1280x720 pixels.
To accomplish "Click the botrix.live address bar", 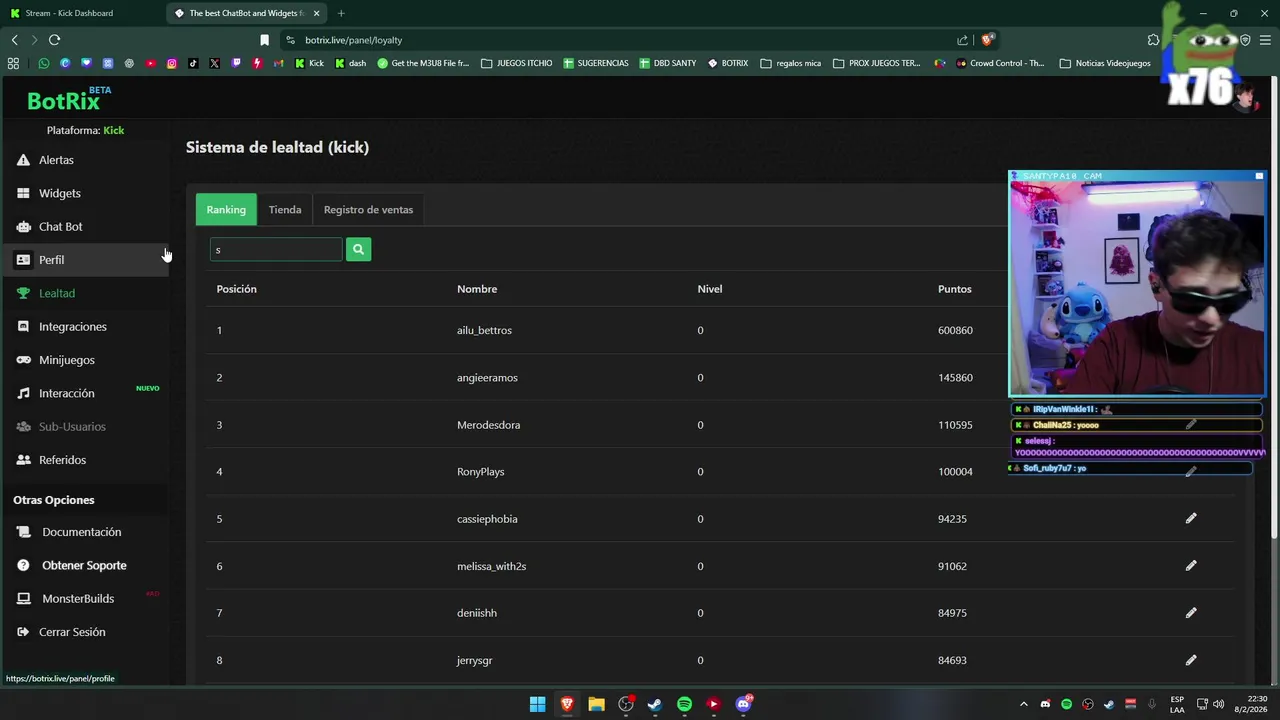I will coord(353,40).
